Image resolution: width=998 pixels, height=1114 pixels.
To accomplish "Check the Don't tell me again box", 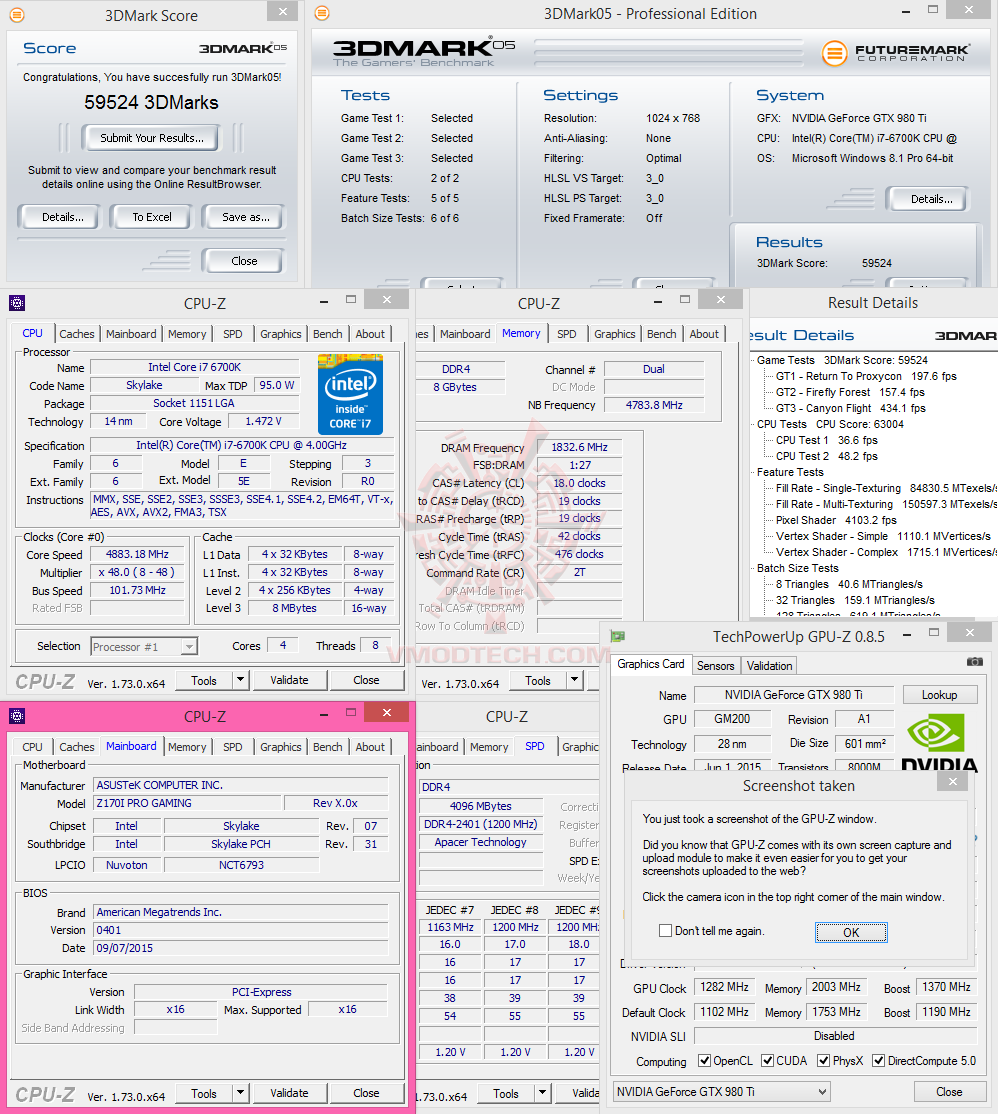I will tap(666, 931).
